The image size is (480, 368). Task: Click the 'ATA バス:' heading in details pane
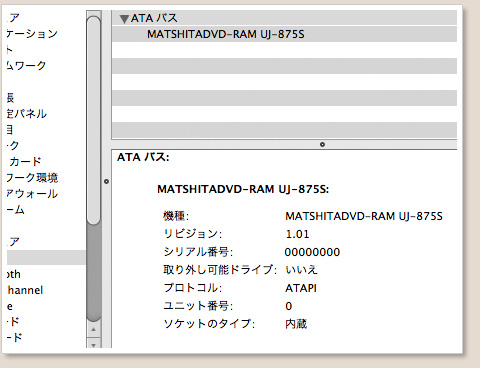tap(143, 157)
